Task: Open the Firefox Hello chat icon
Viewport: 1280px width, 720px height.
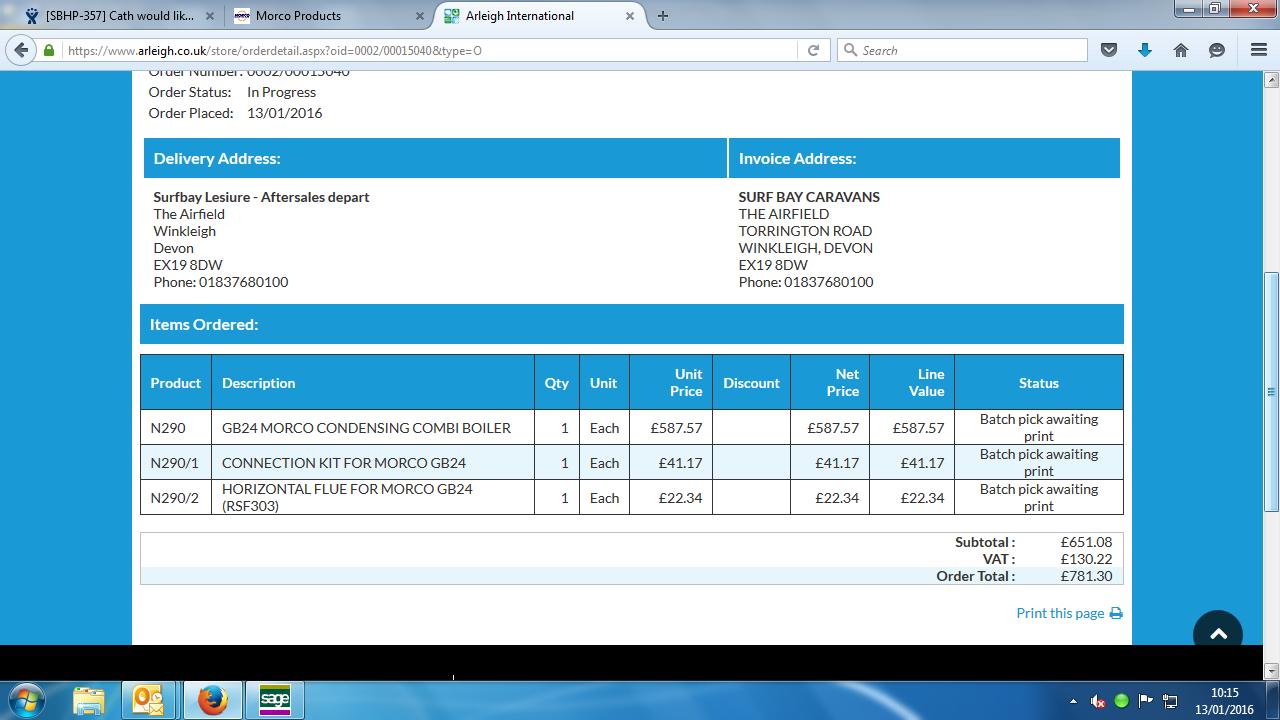Action: click(x=1217, y=50)
